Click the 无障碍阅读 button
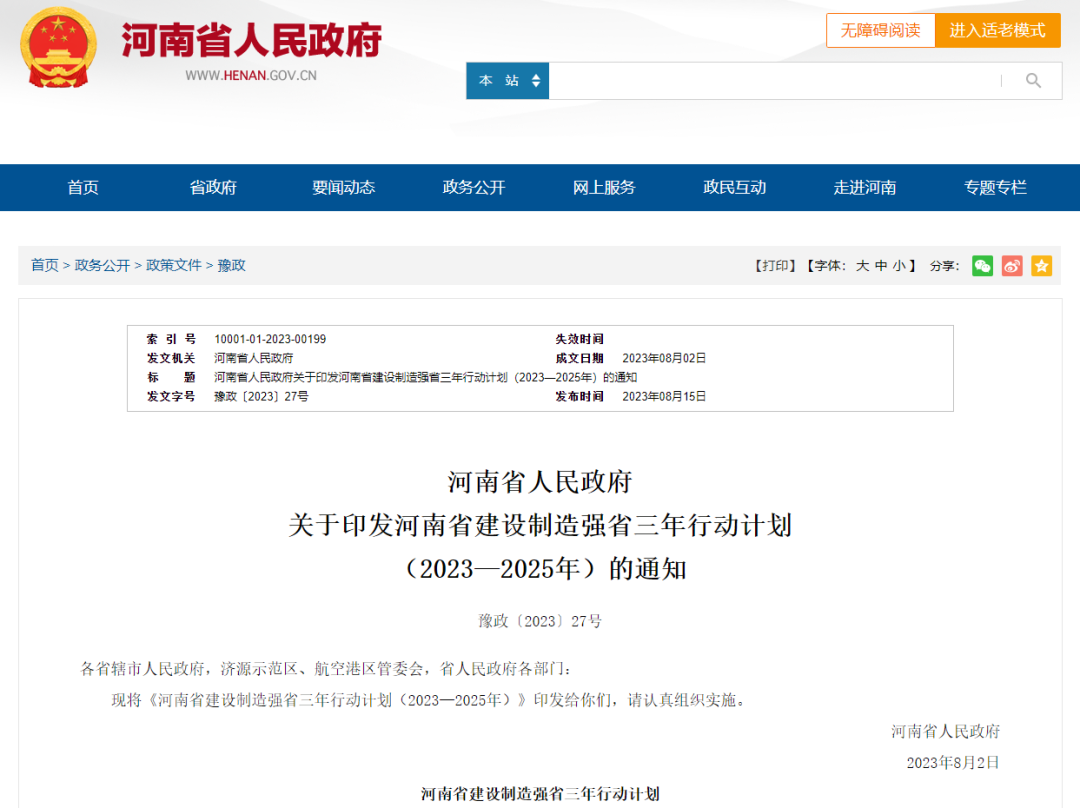 point(880,30)
